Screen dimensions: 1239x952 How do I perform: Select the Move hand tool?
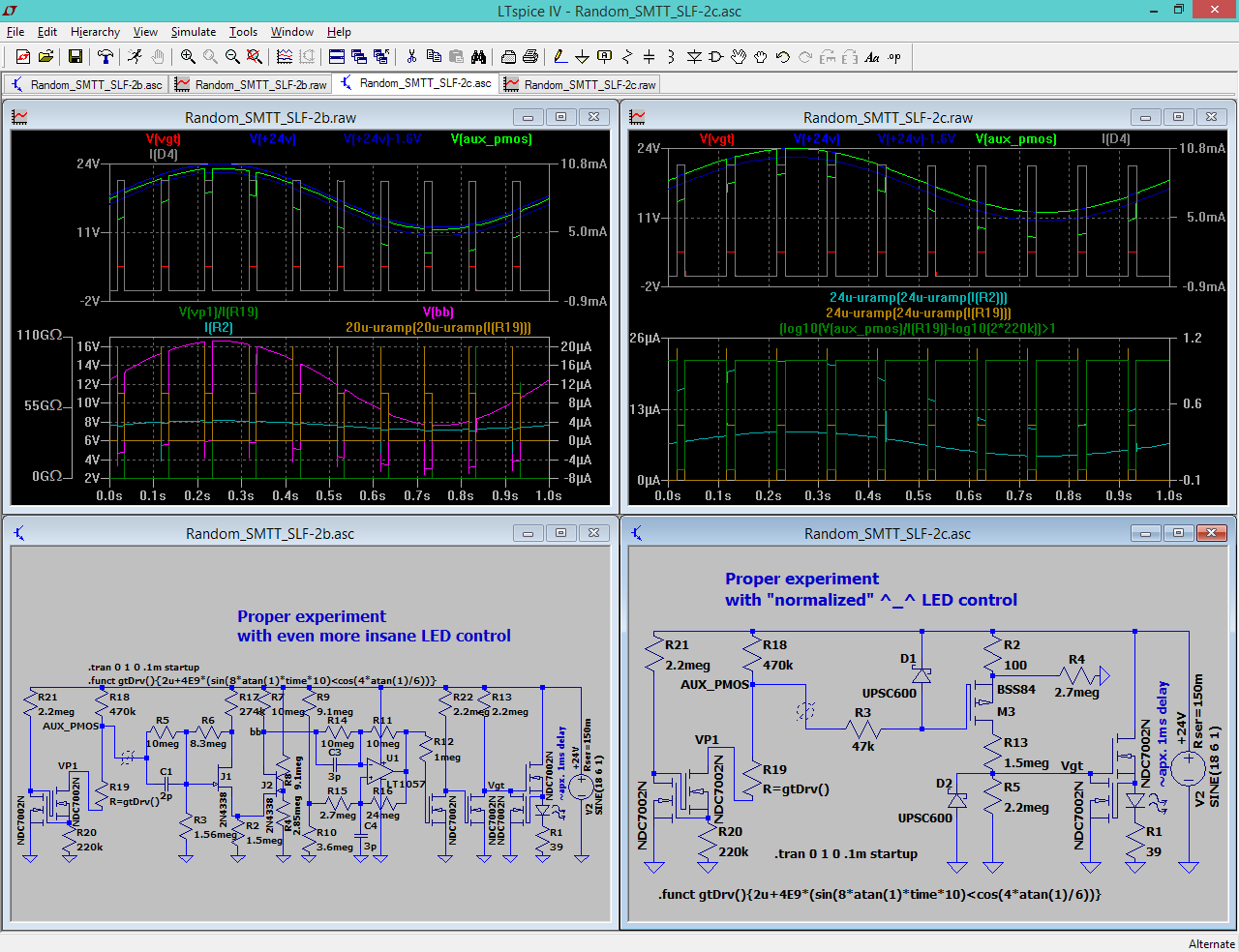click(x=739, y=57)
